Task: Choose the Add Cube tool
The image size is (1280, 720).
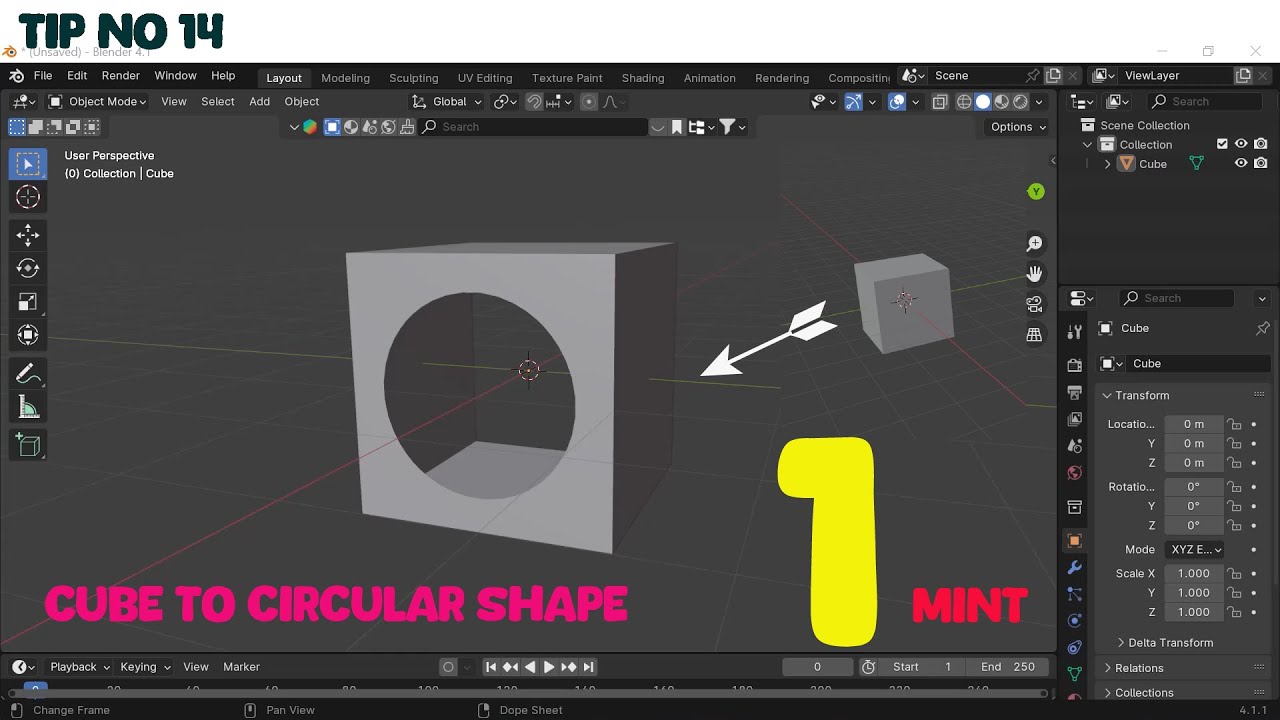Action: pos(28,445)
